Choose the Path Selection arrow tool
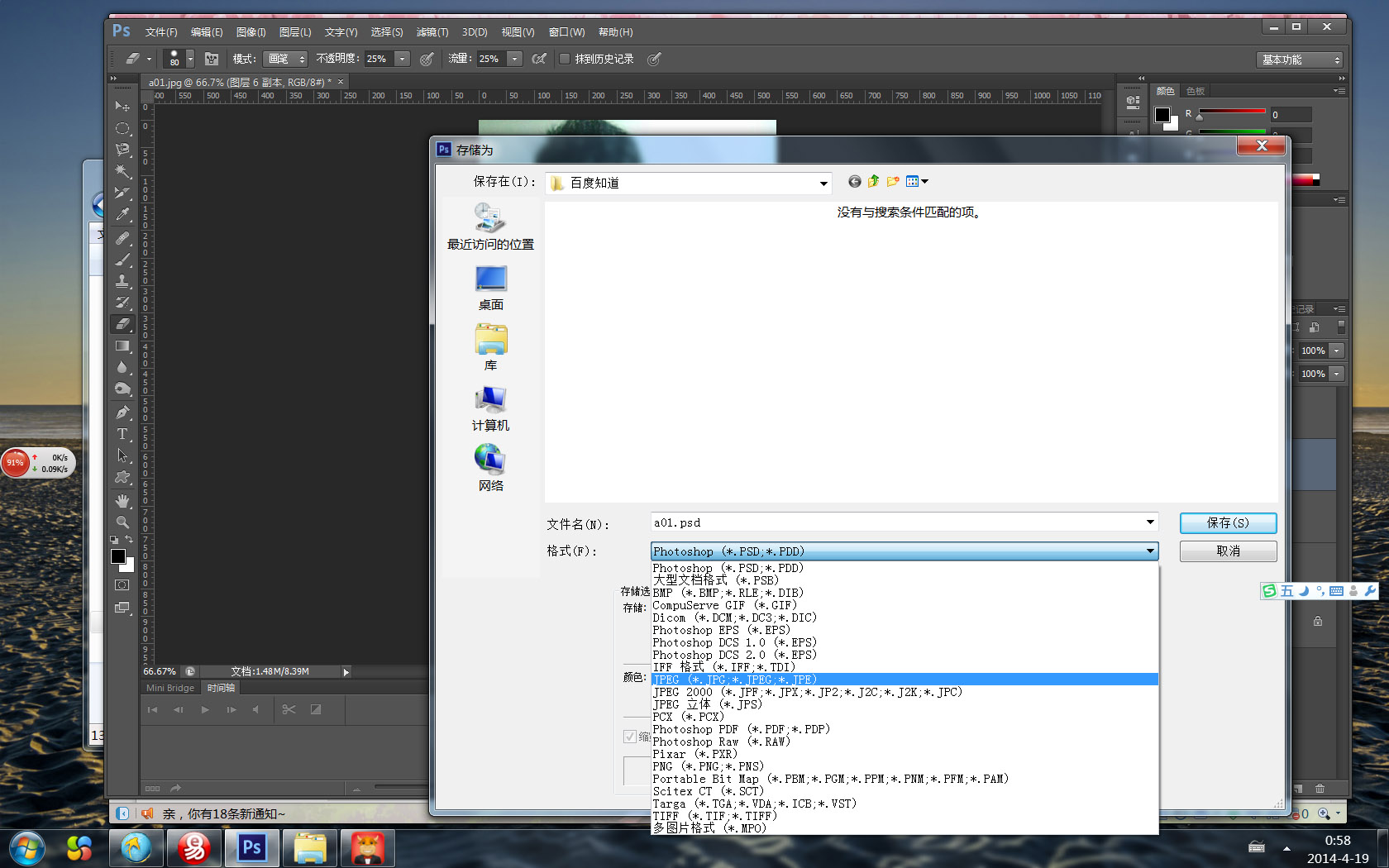The height and width of the screenshot is (868, 1389). [x=122, y=455]
